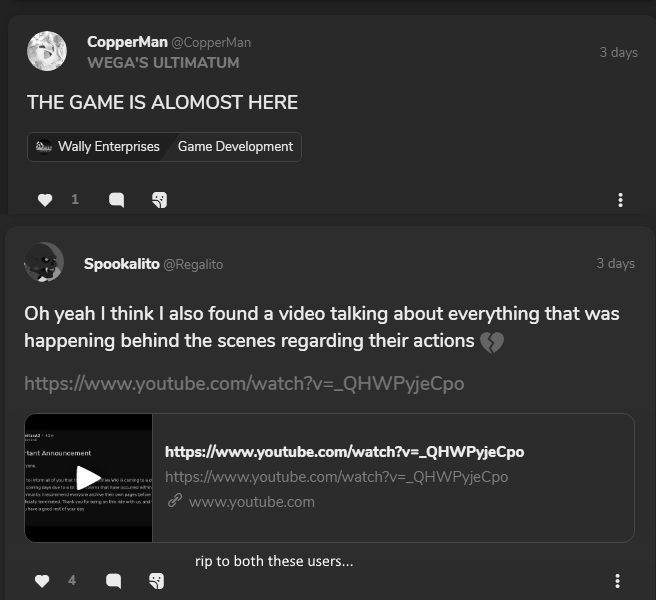Open Spookalito's profile avatar

[x=44, y=262]
